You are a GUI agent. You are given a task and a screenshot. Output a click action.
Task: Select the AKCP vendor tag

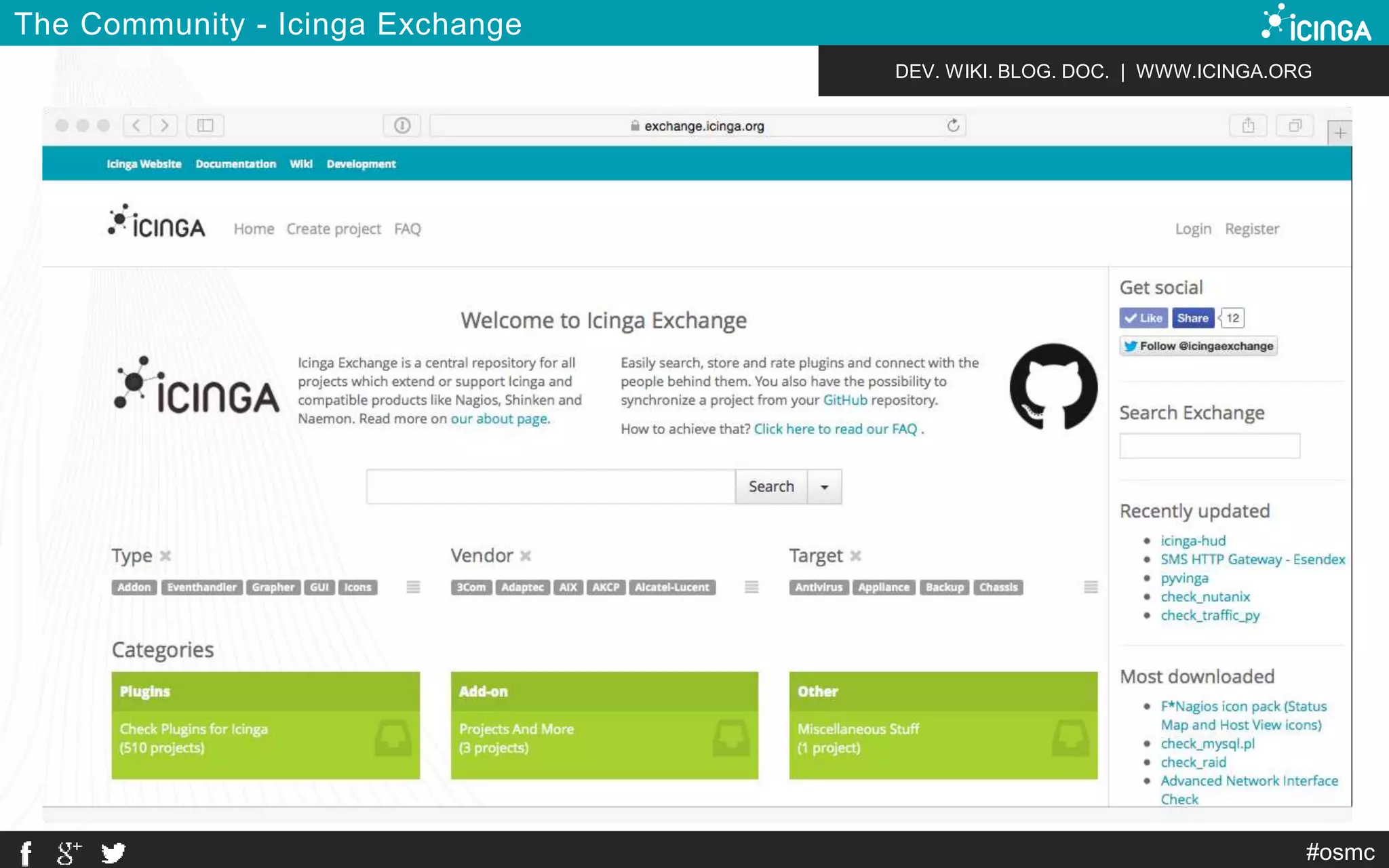606,587
